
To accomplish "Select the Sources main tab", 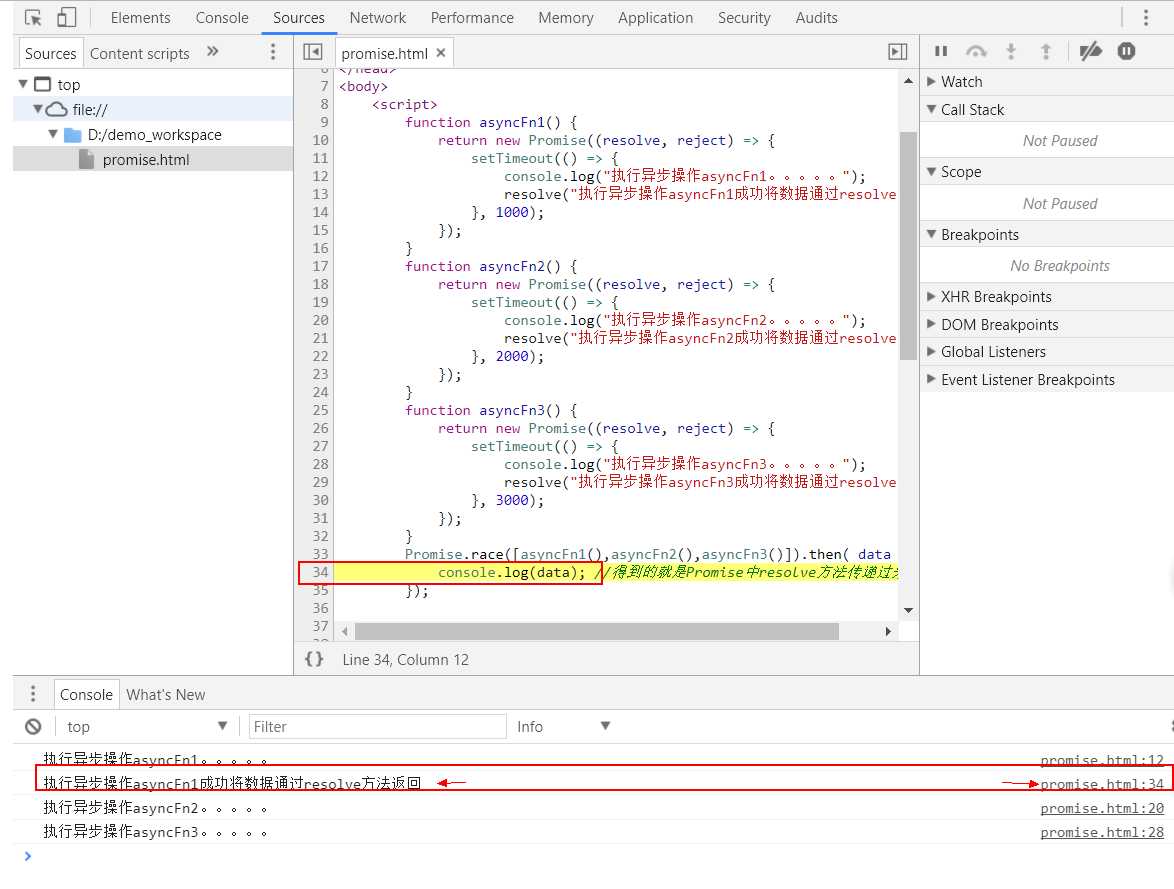I will (299, 17).
